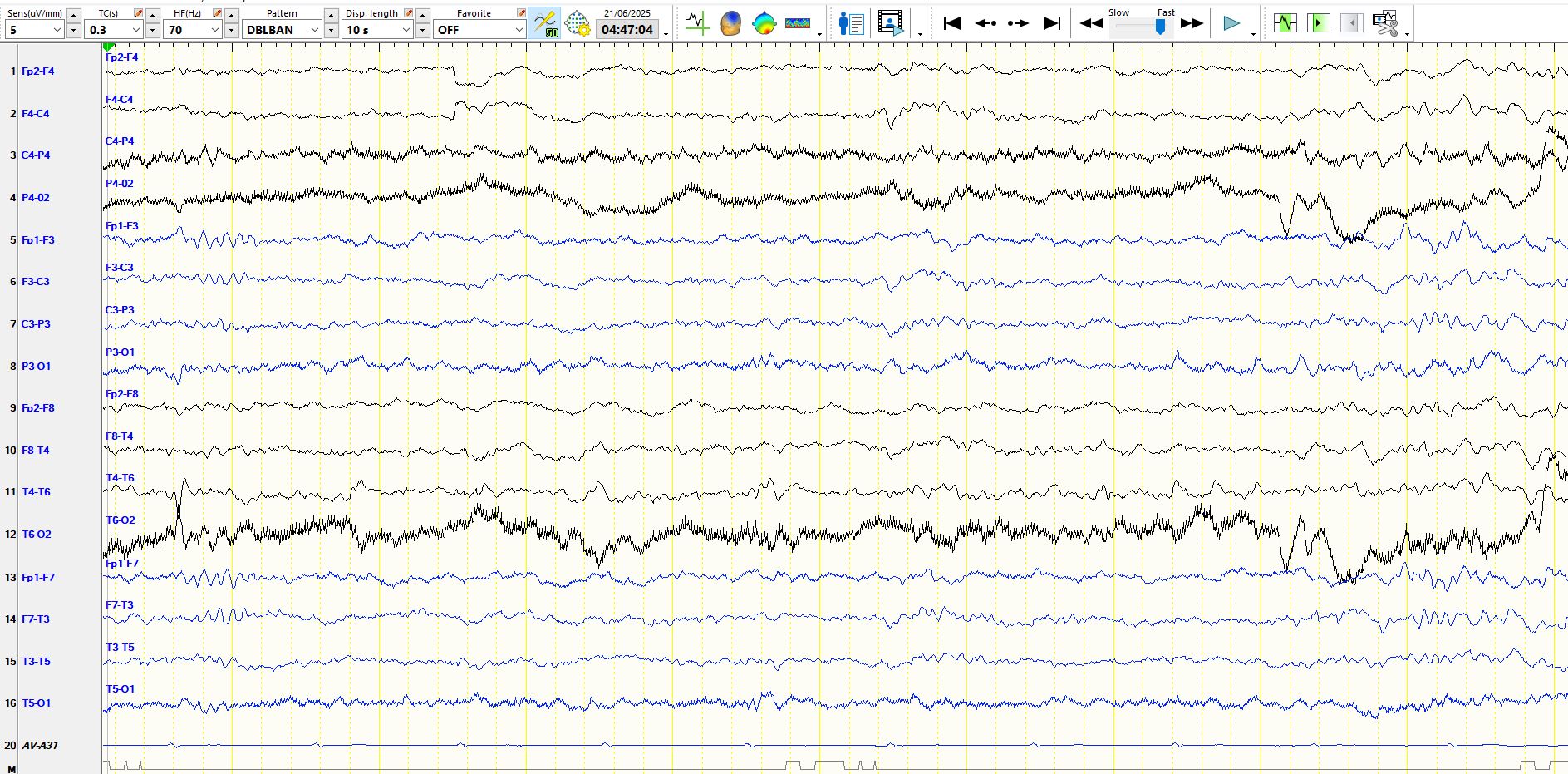1568x774 pixels.
Task: Click the green waveform event icon
Action: point(1285,23)
